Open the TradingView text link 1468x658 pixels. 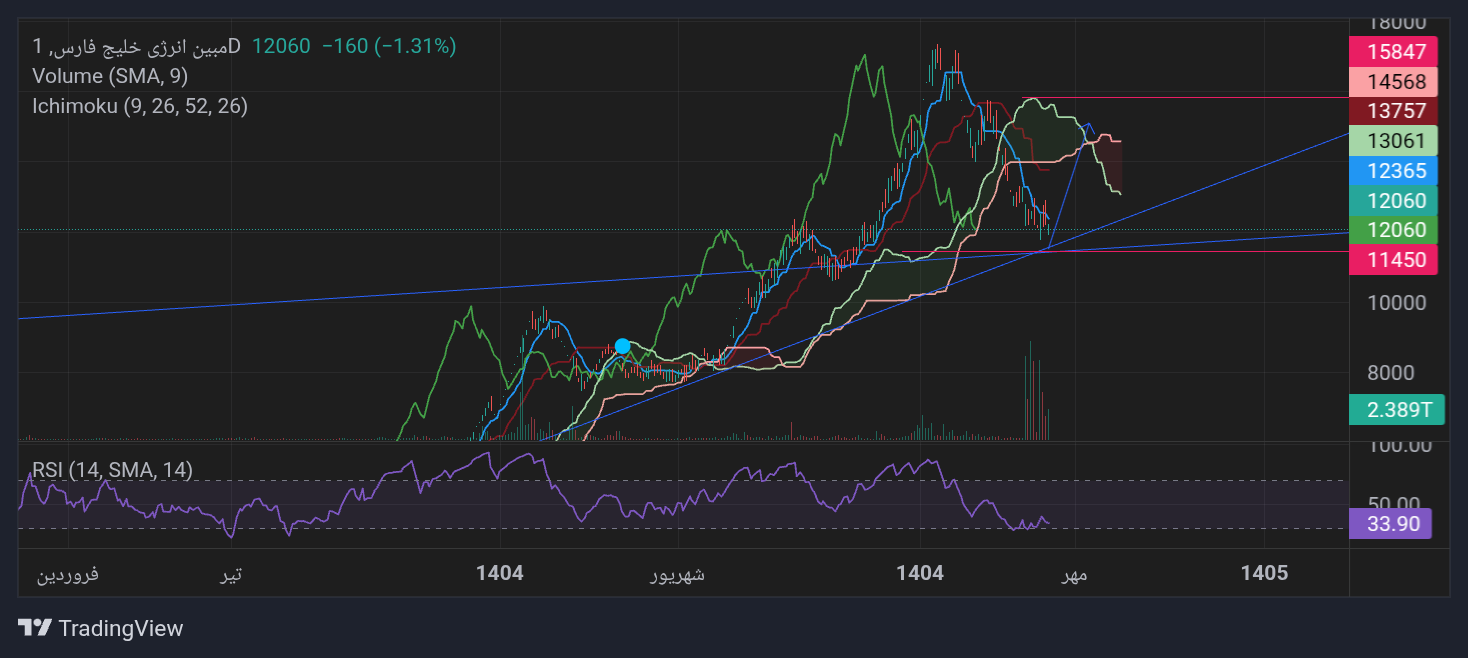[121, 628]
